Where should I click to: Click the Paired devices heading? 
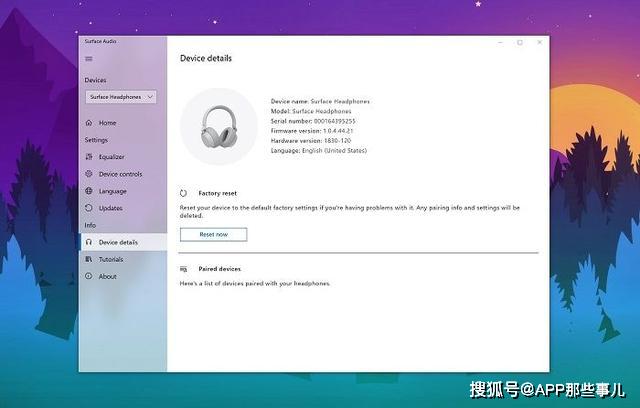[x=220, y=269]
